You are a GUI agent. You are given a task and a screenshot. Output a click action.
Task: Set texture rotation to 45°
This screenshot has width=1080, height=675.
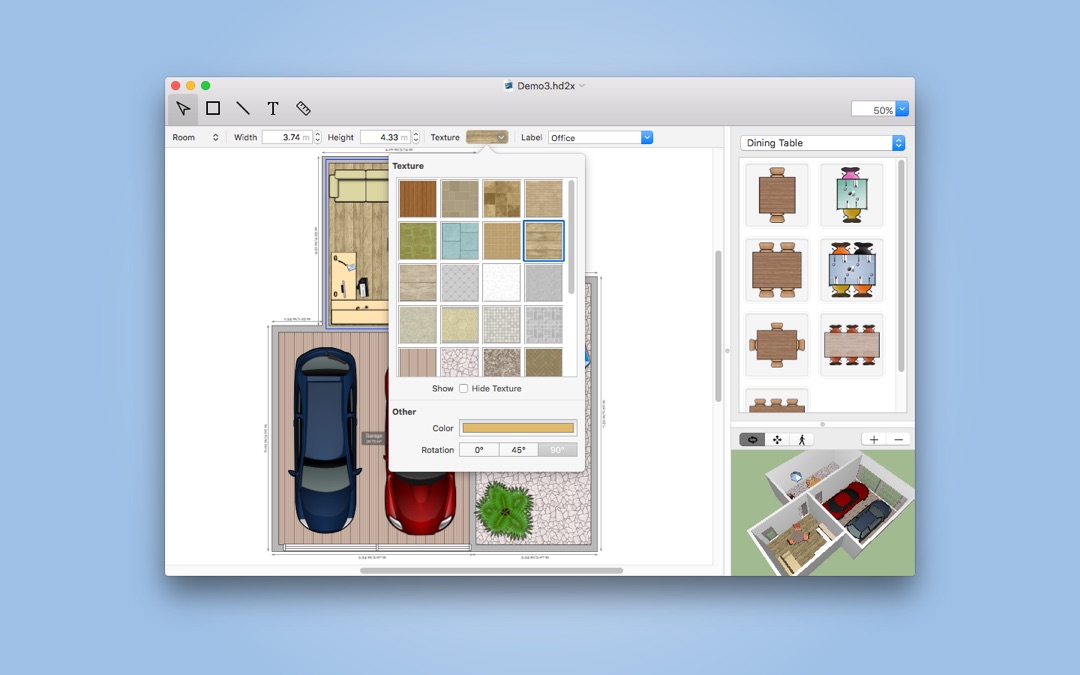tap(518, 450)
